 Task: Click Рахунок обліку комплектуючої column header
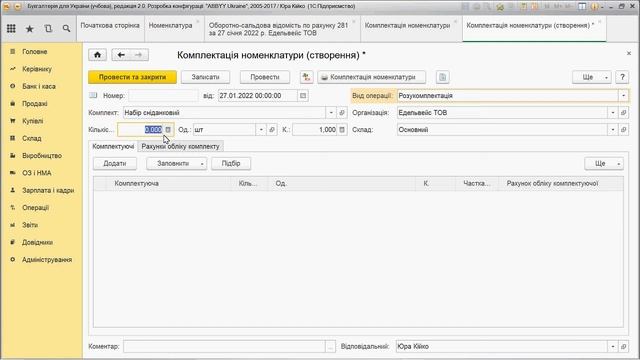point(561,183)
